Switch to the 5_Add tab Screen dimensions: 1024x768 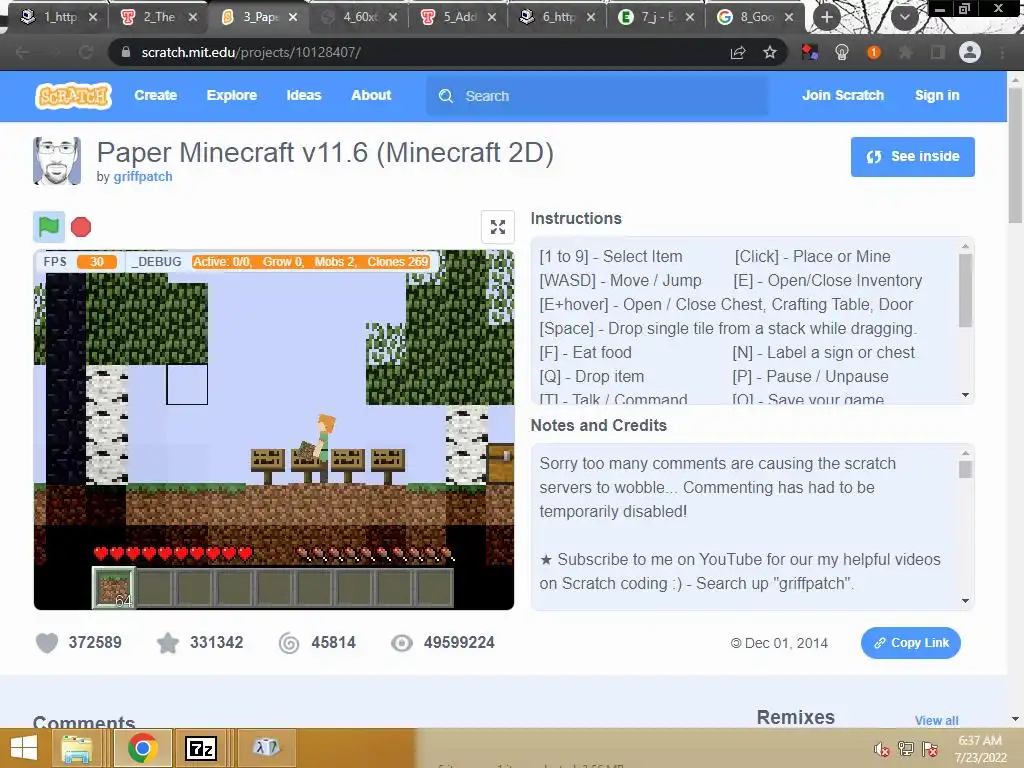[460, 17]
